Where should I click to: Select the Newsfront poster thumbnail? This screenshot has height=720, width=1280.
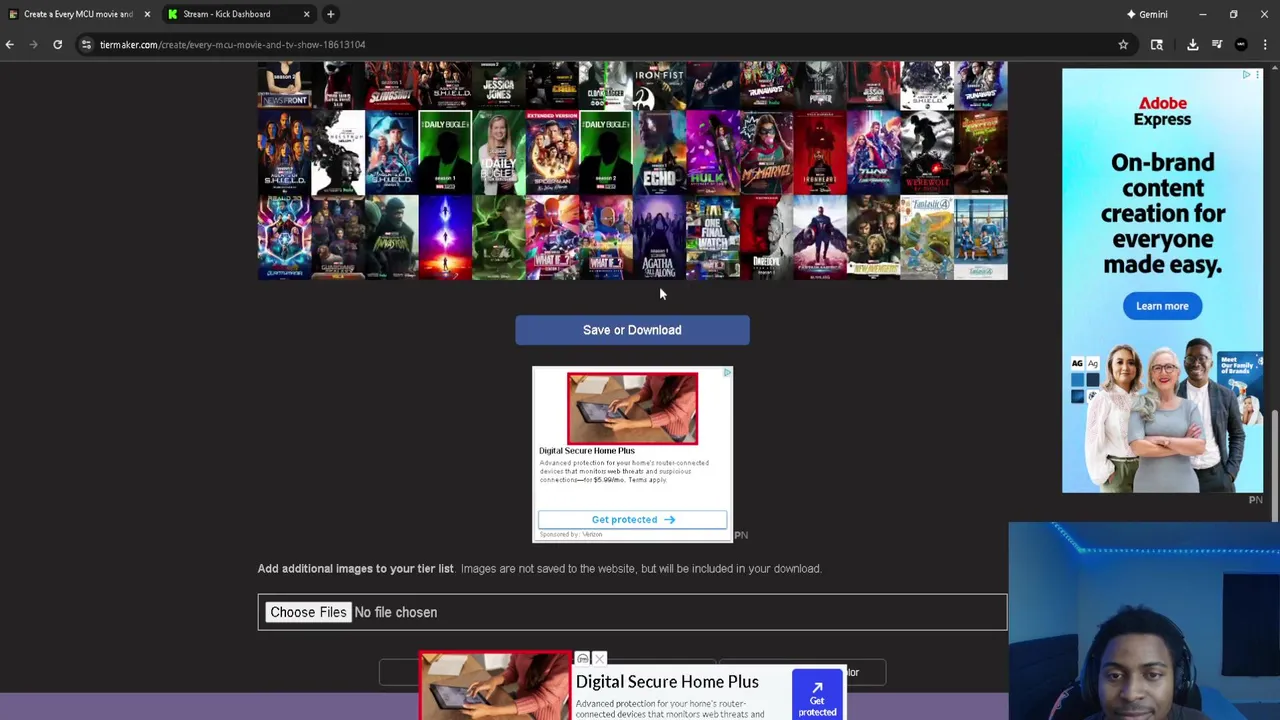[284, 85]
